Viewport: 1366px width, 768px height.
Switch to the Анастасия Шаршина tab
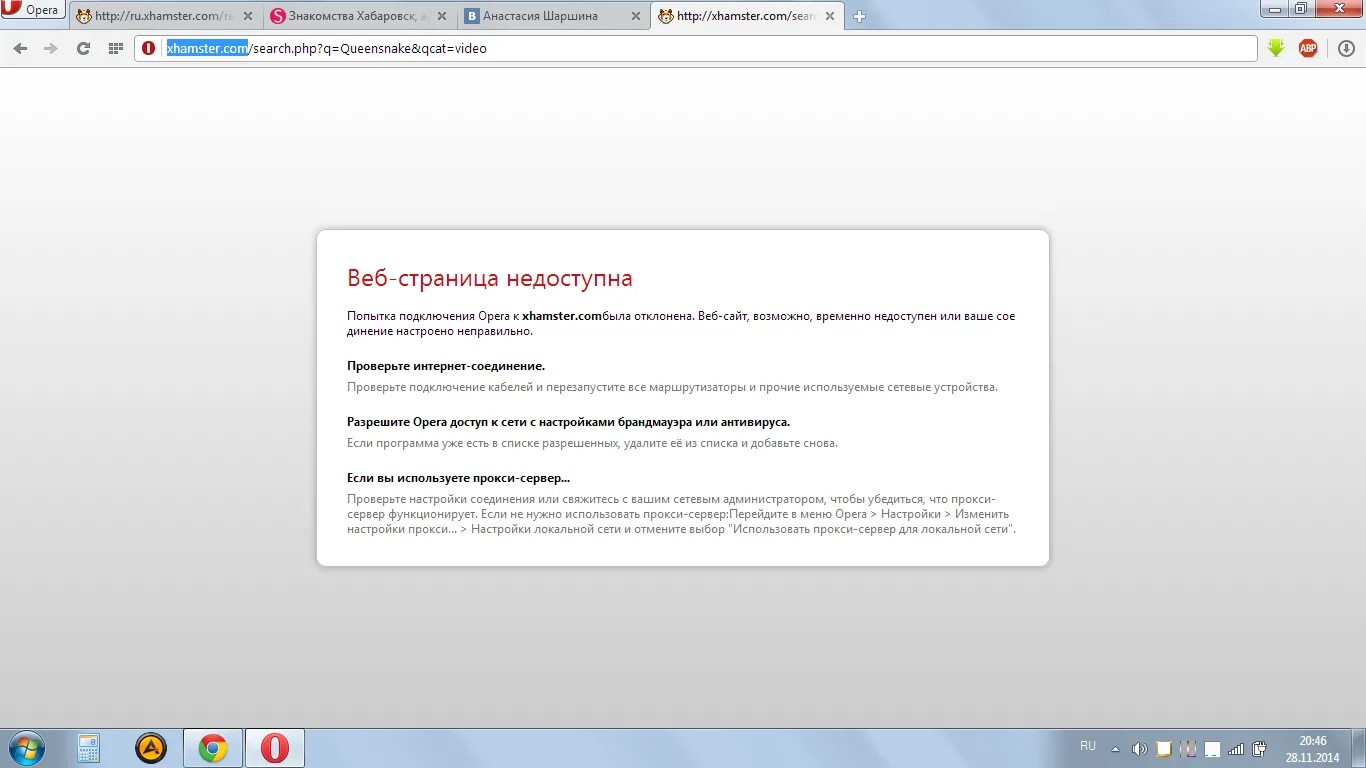click(x=553, y=16)
